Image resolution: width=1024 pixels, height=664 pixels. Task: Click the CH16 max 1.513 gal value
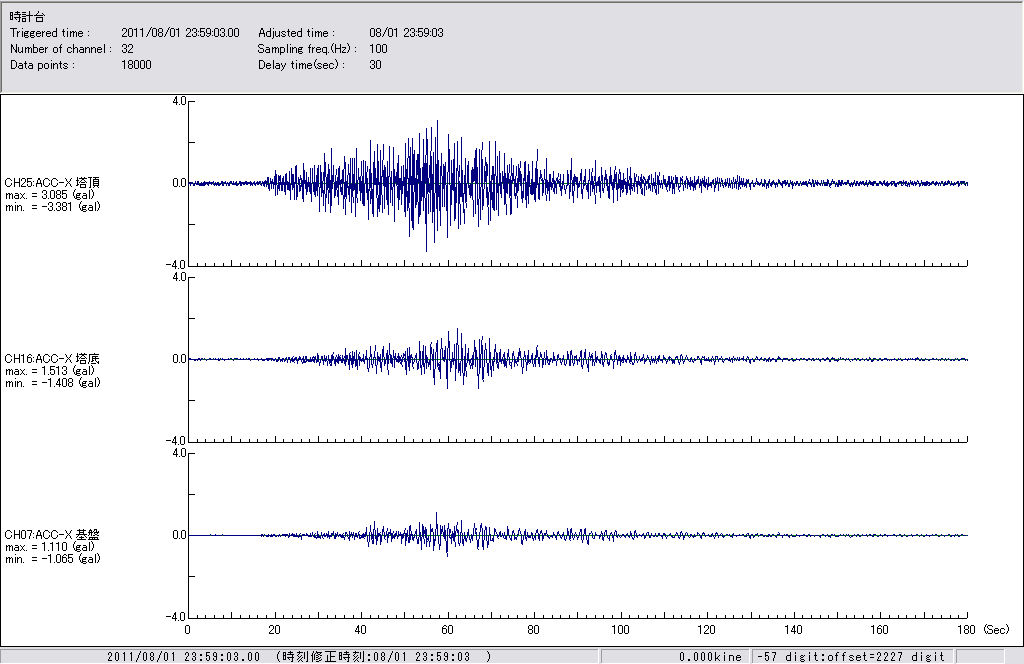[50, 370]
